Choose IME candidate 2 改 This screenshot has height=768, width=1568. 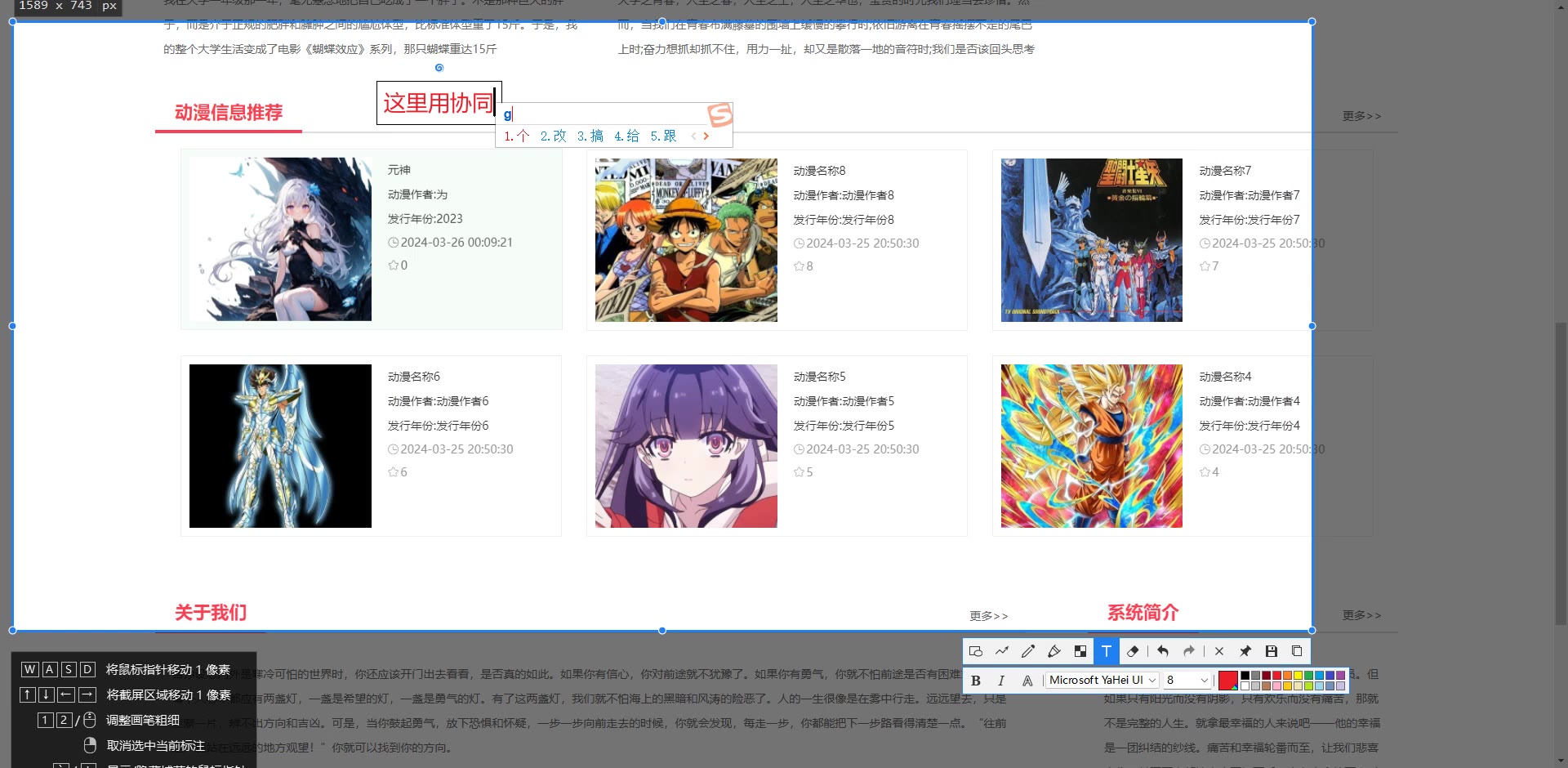point(553,136)
